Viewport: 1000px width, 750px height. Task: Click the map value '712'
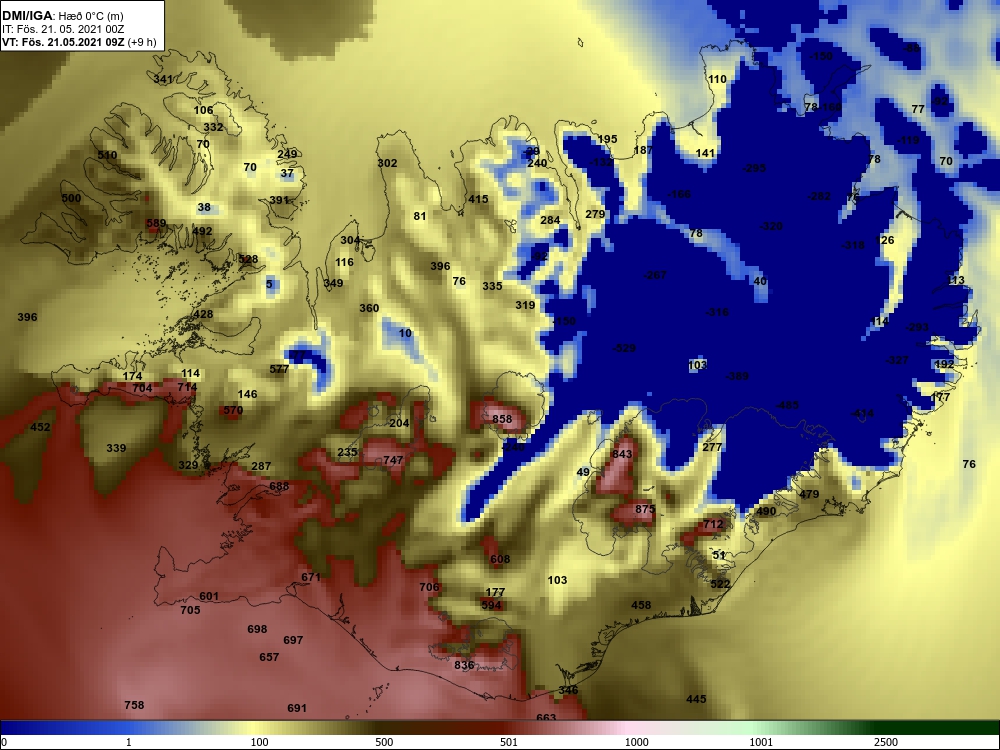click(x=713, y=524)
